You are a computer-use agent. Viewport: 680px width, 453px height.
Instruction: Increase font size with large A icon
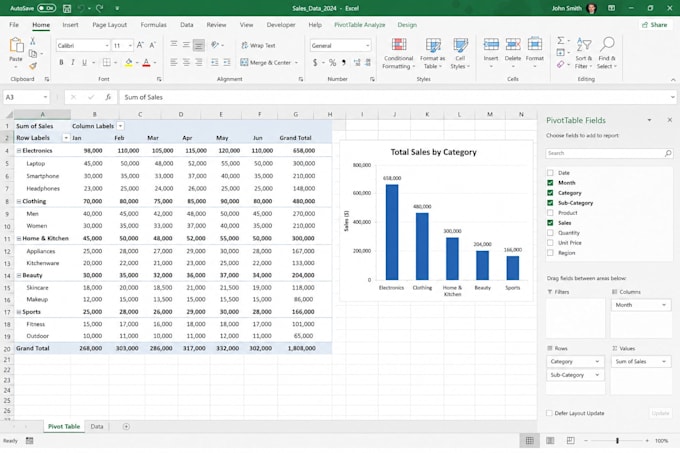[x=140, y=45]
